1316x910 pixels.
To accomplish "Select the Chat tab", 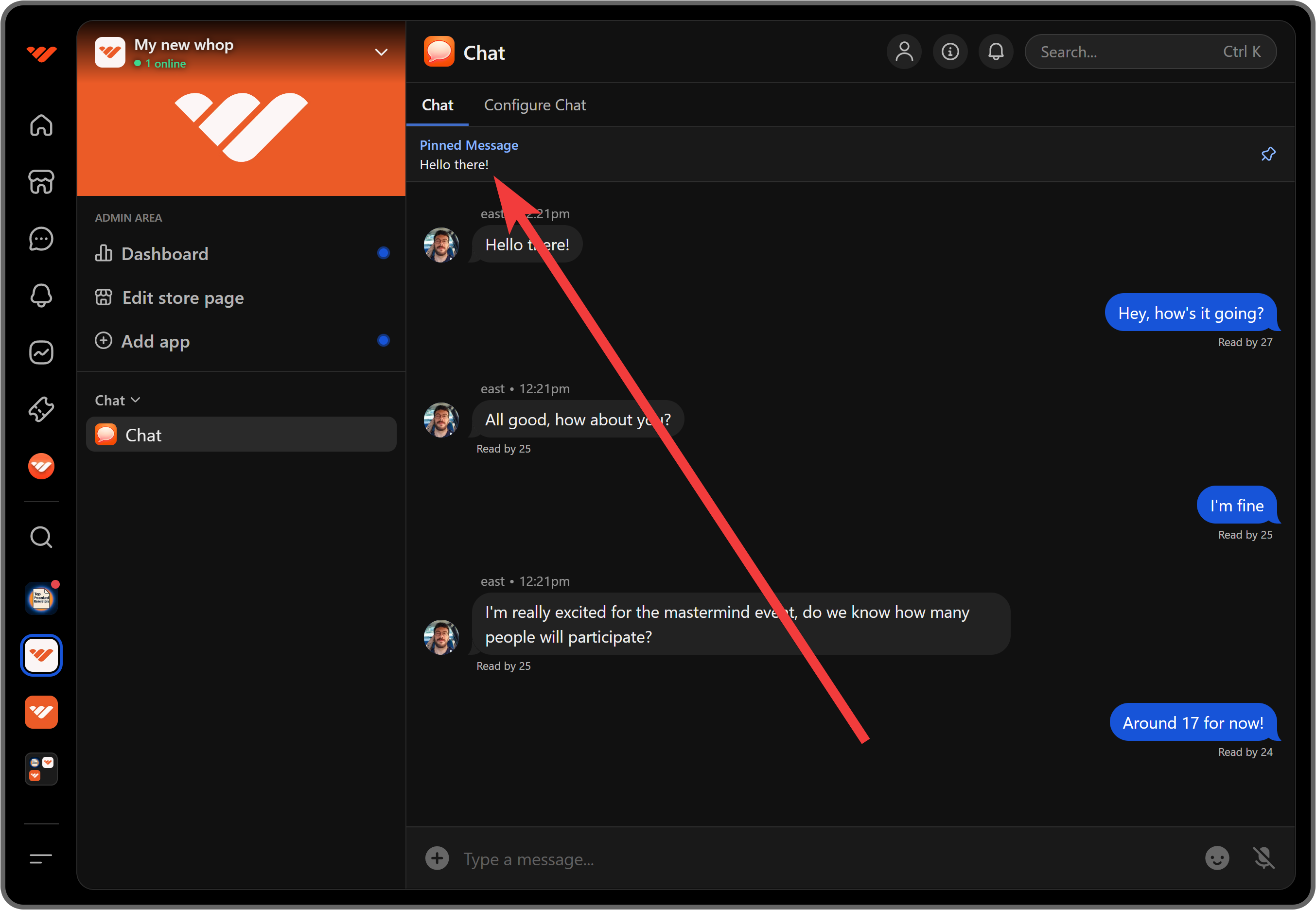I will pos(438,105).
